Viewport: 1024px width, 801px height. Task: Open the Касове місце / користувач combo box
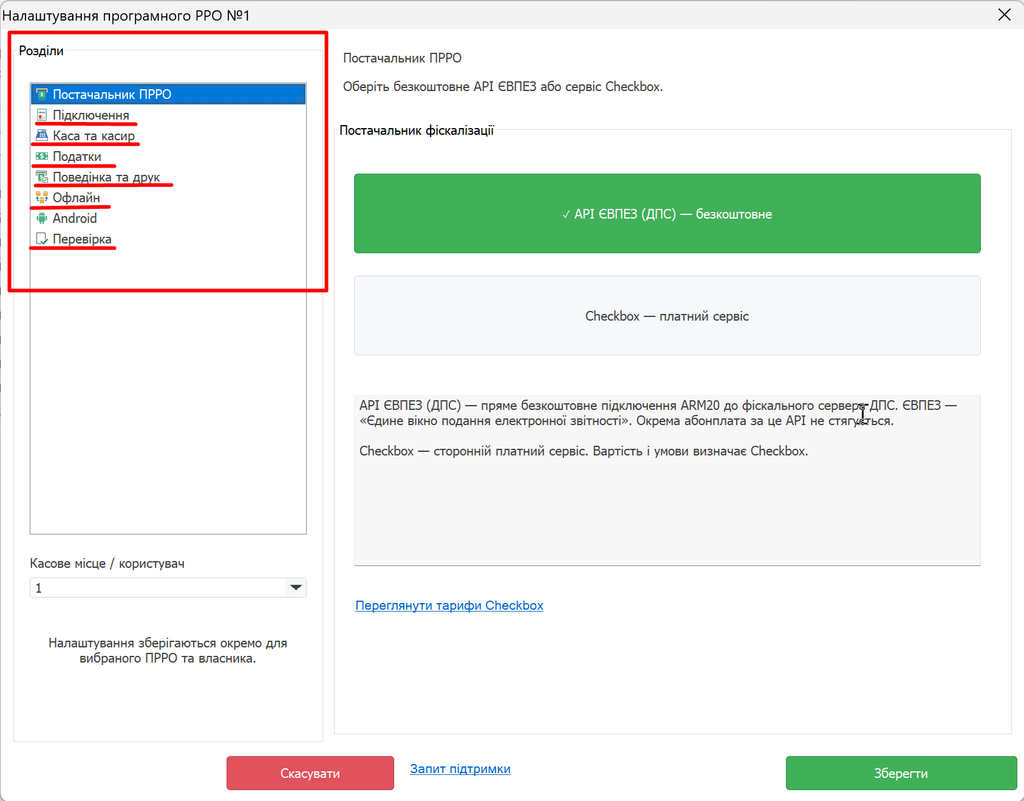click(x=168, y=588)
